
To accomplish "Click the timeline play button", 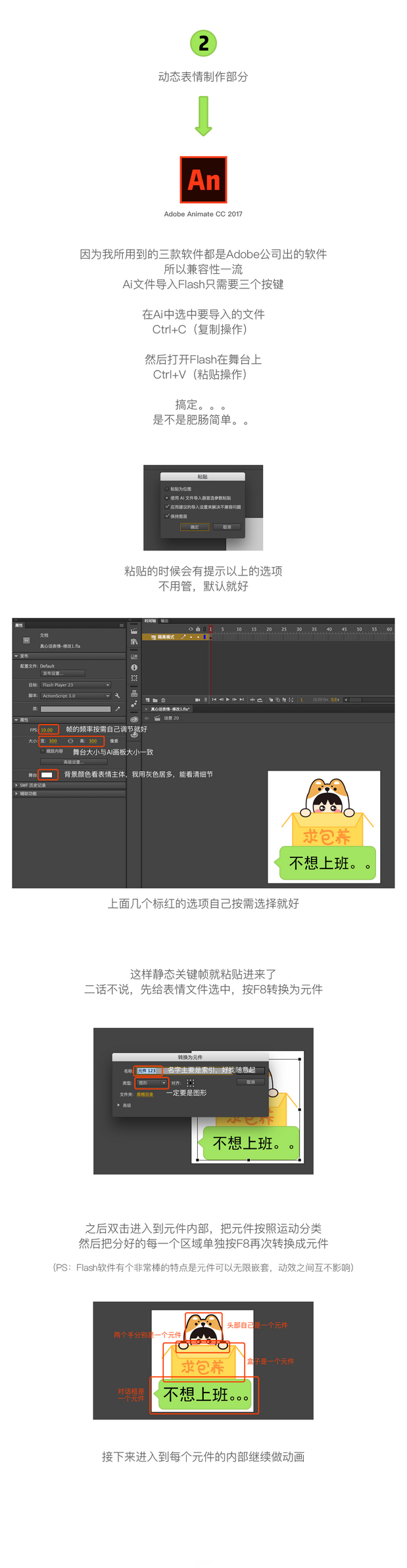I will [x=227, y=700].
